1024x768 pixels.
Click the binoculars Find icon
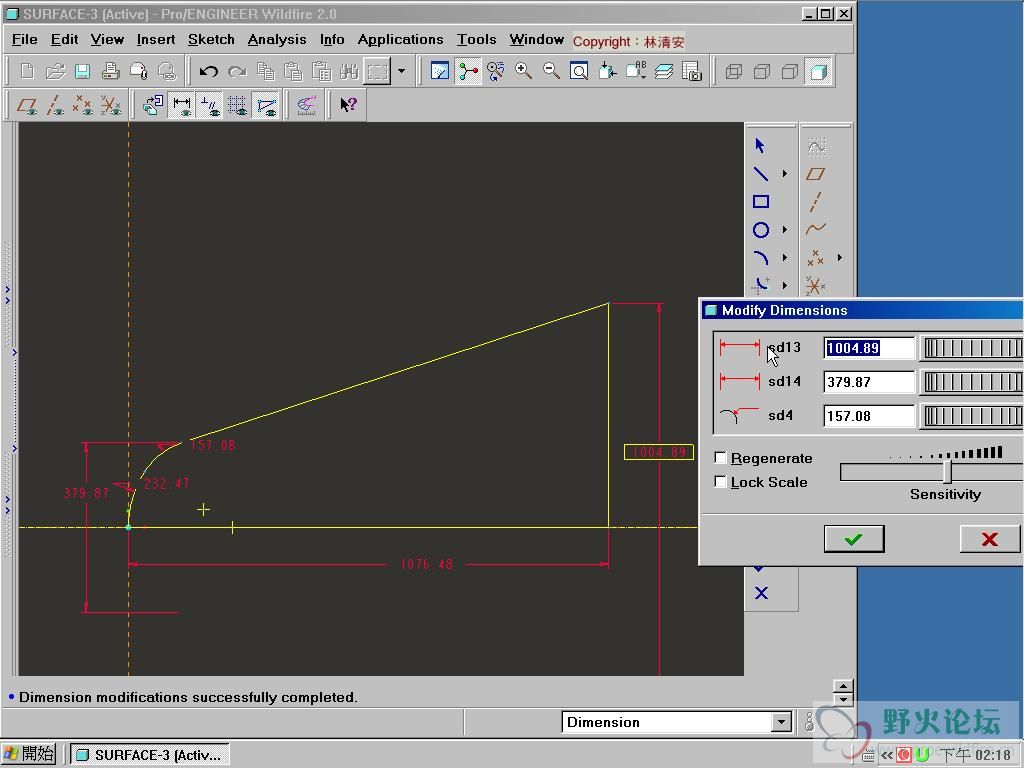coord(349,71)
